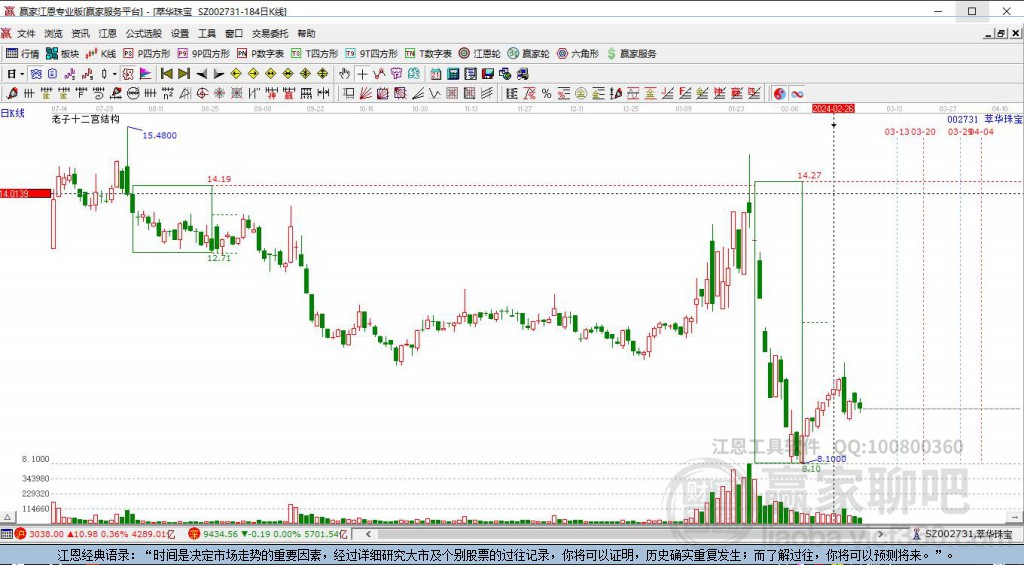Click the 15.4800 high price label
Viewport: 1024px width, 565px height.
[159, 135]
